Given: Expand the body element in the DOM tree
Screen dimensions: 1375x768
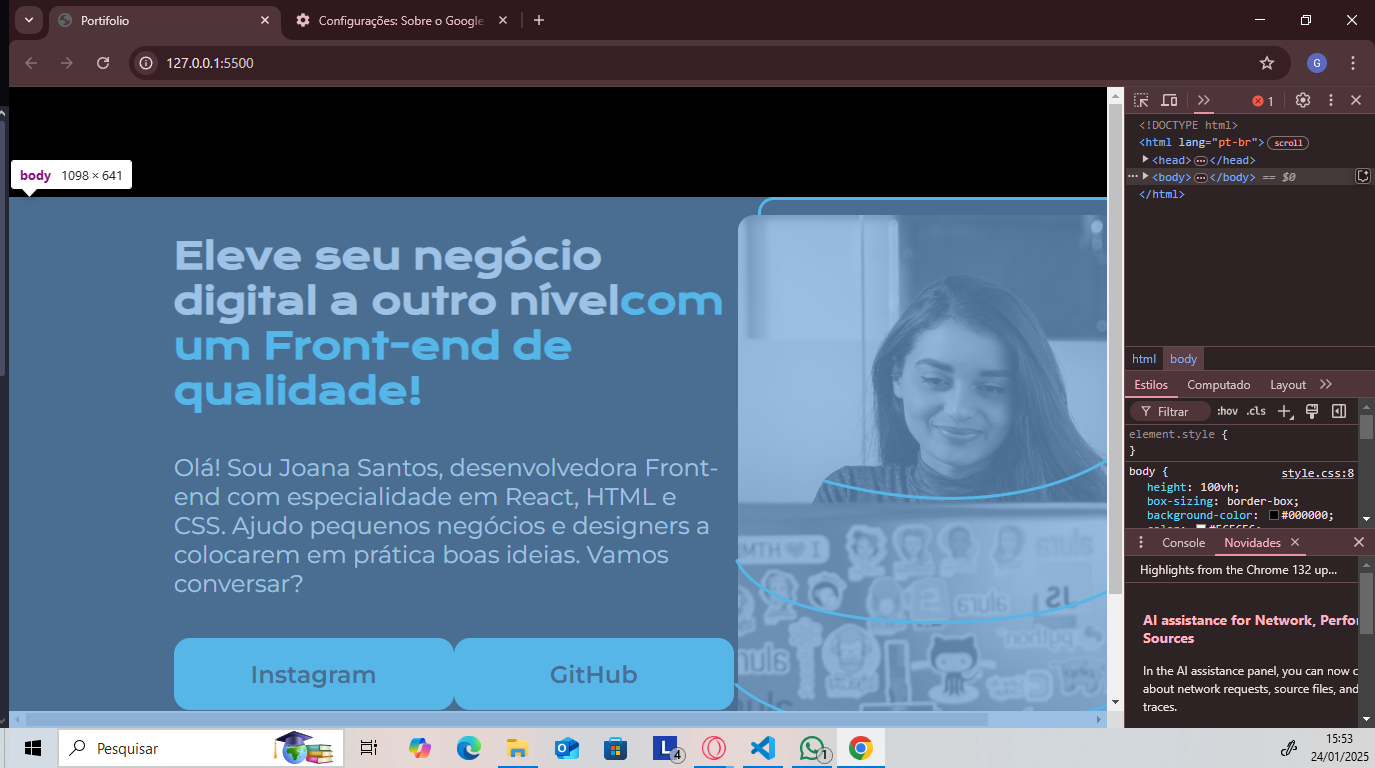Looking at the screenshot, I should (x=1146, y=177).
